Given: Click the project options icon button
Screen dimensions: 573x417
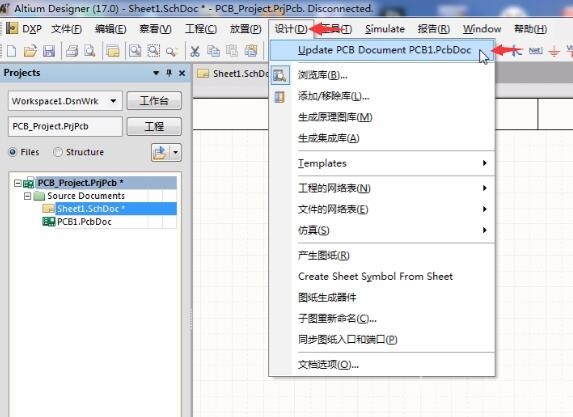Looking at the screenshot, I should [160, 152].
